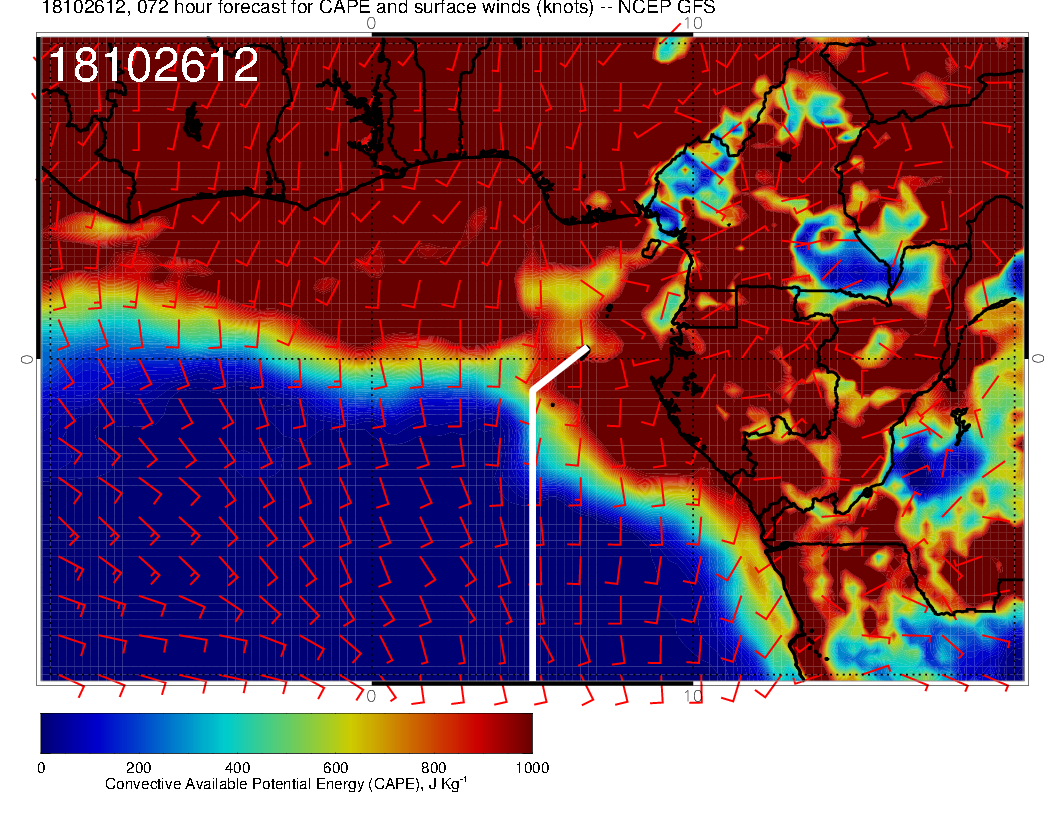Click the small black island right of the track bend
1056x816 pixels.
pos(552,404)
